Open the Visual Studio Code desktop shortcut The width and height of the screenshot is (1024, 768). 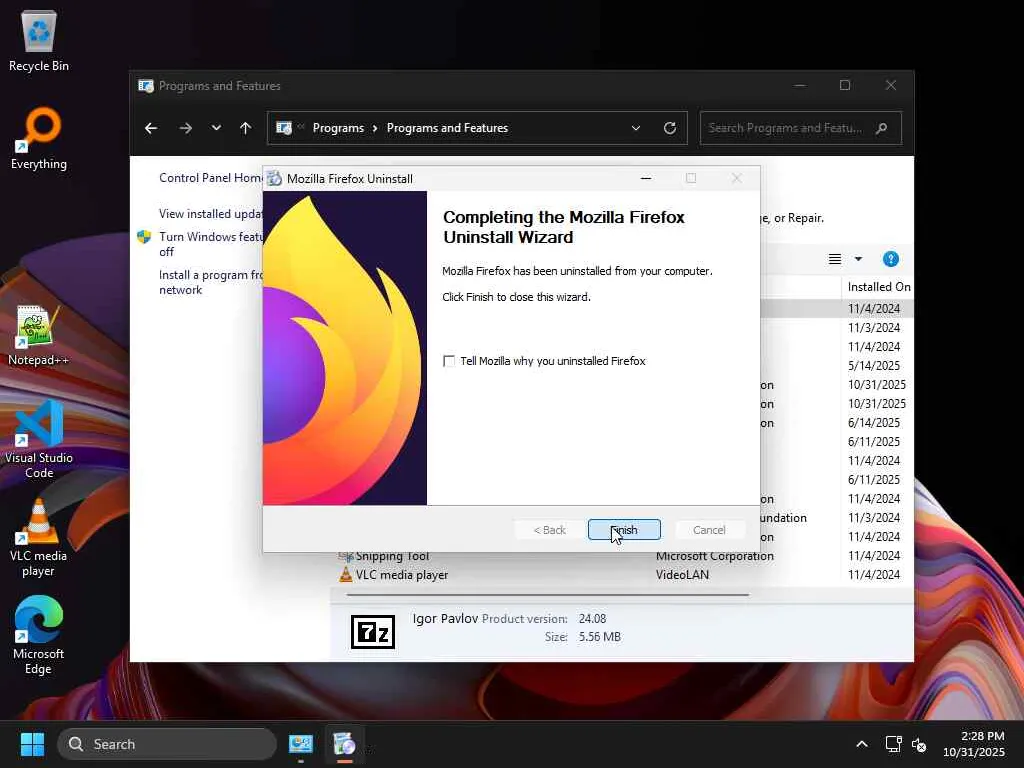pos(39,440)
